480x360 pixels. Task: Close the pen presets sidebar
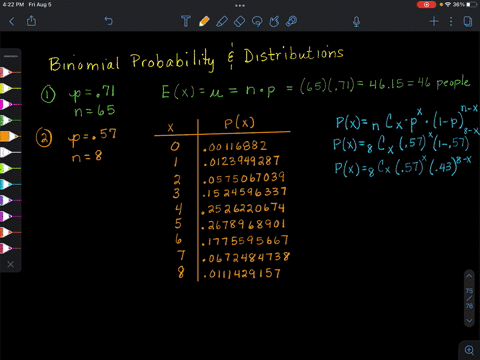(x=11, y=264)
